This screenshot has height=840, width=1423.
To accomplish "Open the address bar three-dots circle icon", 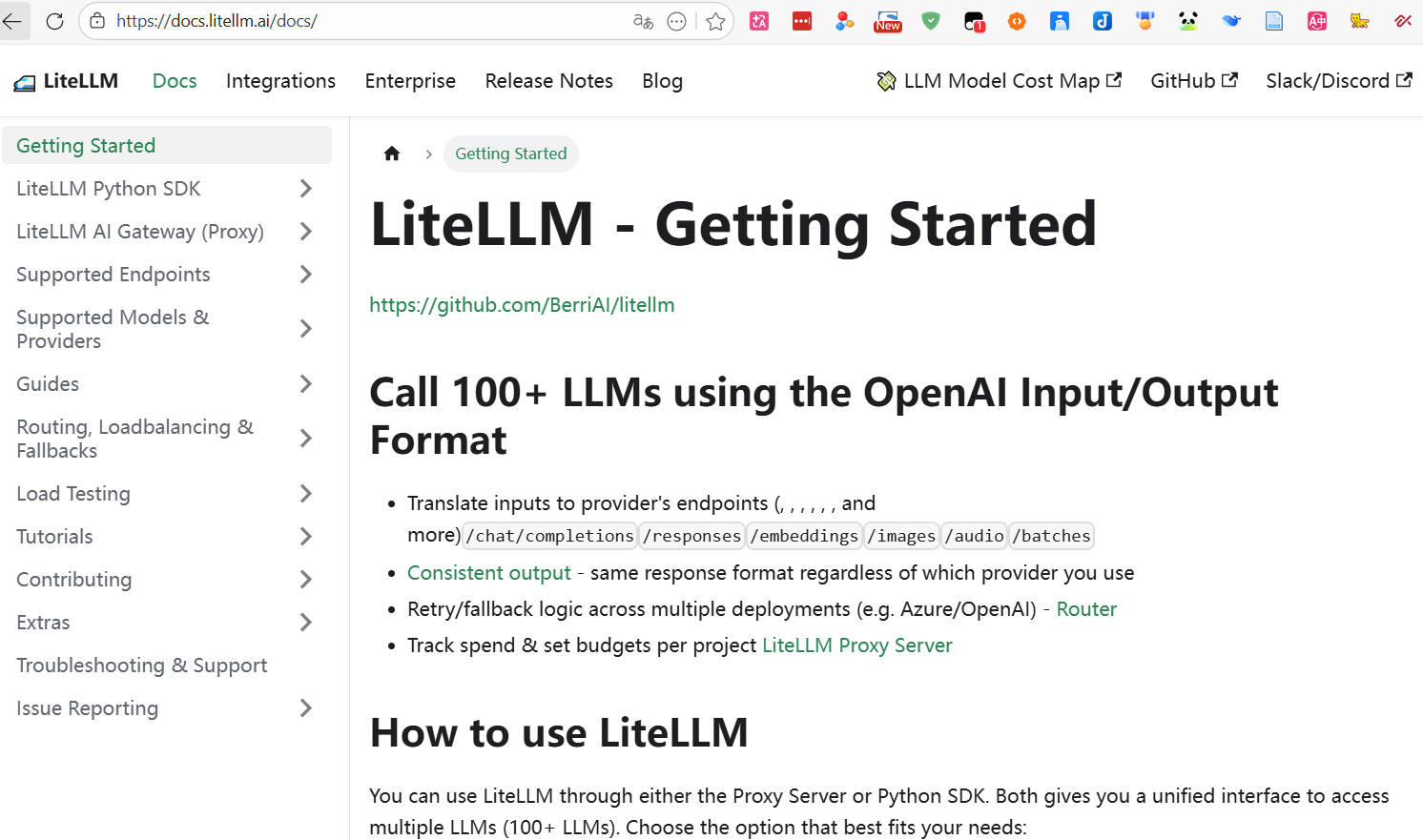I will (677, 21).
